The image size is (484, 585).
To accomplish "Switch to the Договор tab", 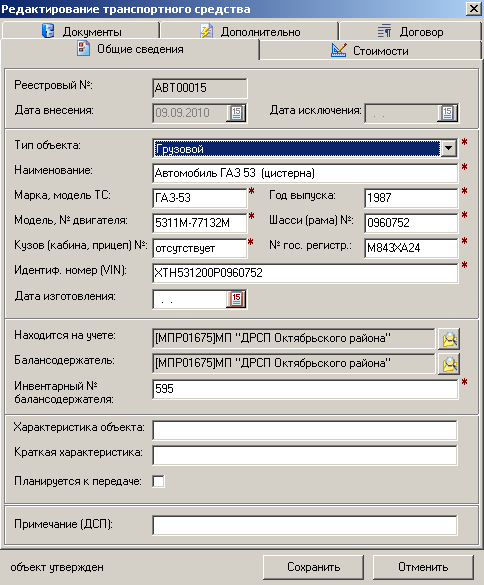I will [410, 31].
